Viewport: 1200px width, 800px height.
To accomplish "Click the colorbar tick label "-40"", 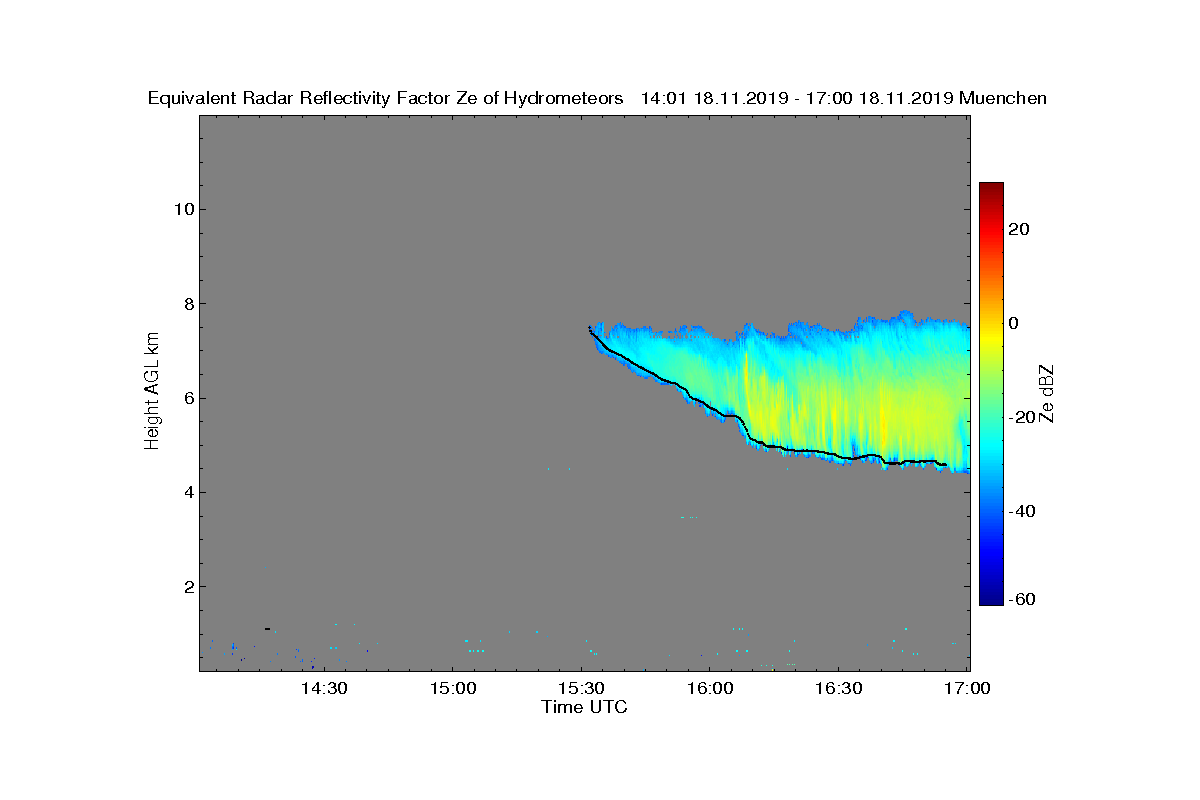I will pos(1023,511).
